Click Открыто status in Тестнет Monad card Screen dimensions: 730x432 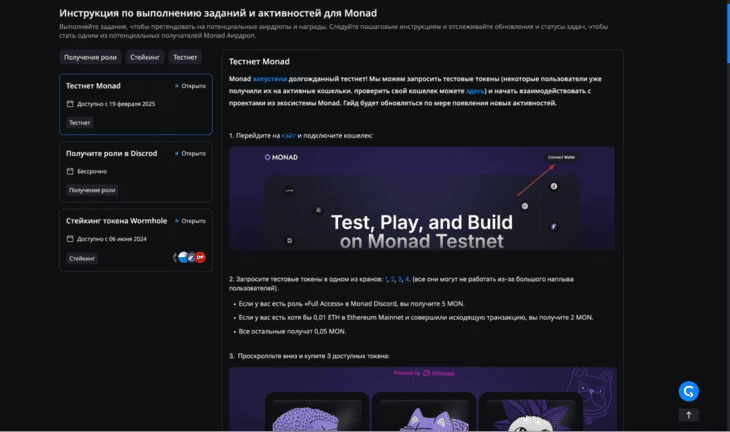193,86
